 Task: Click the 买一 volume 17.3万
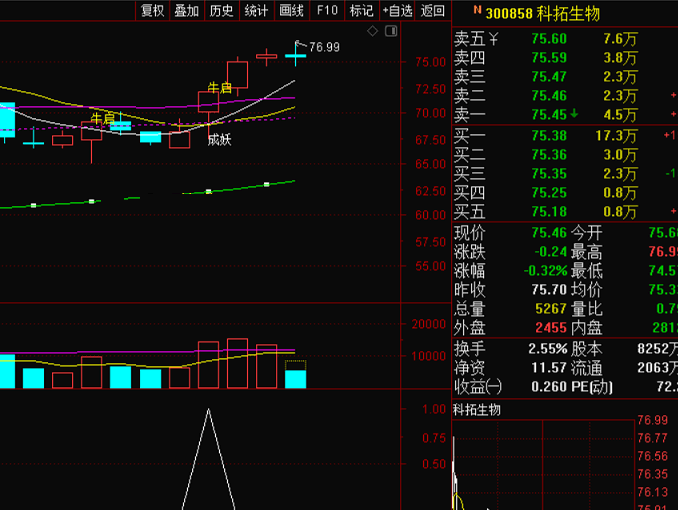[x=616, y=136]
